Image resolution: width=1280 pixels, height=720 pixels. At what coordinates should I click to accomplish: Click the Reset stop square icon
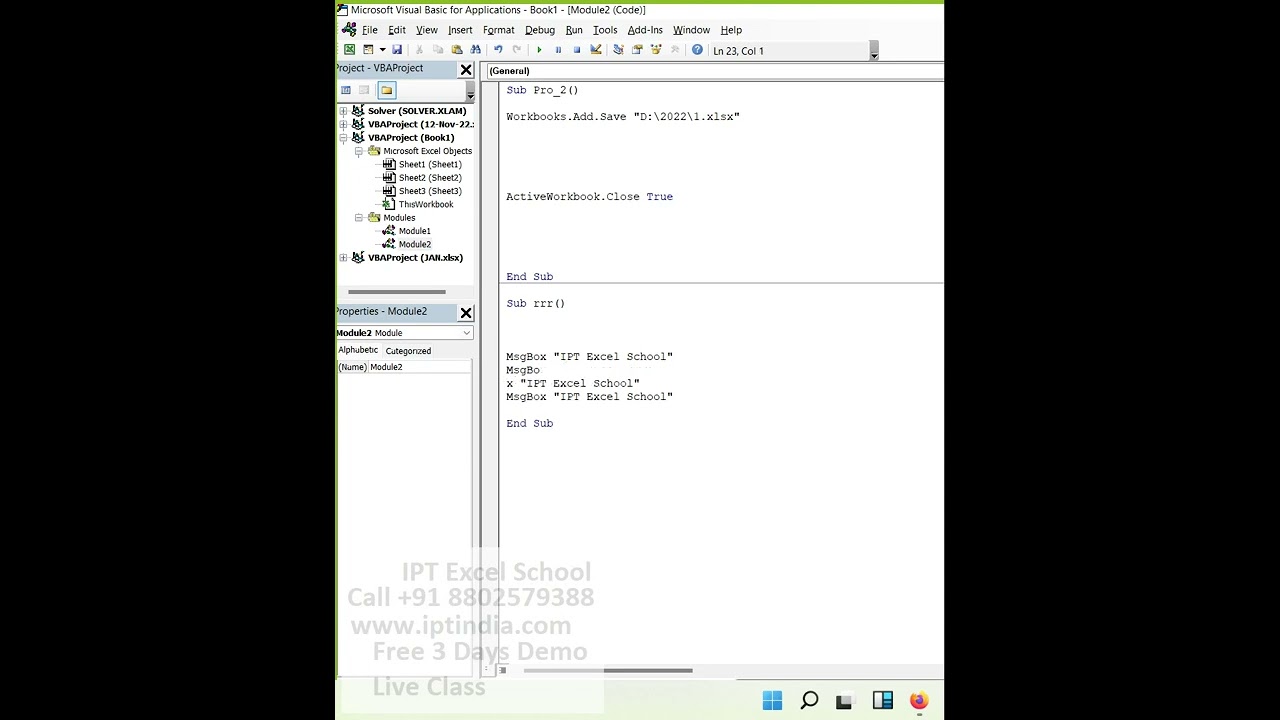(x=577, y=50)
